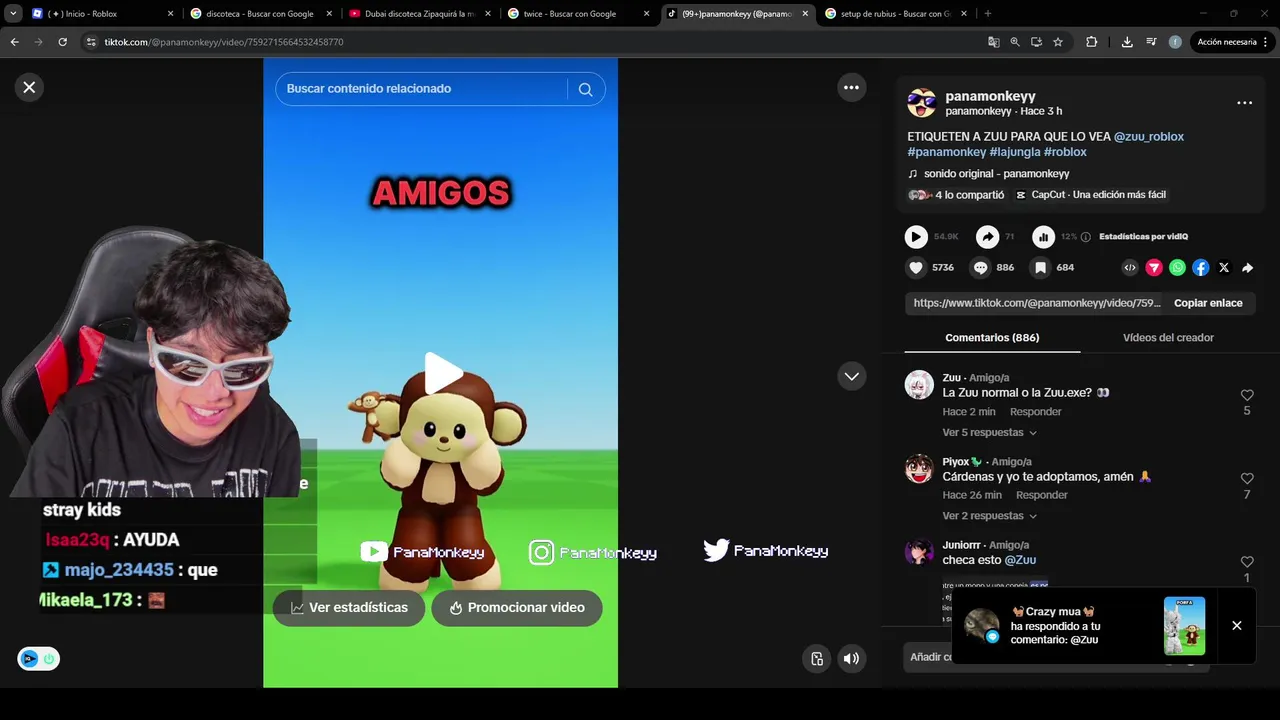Share video to Facebook

(x=1201, y=268)
